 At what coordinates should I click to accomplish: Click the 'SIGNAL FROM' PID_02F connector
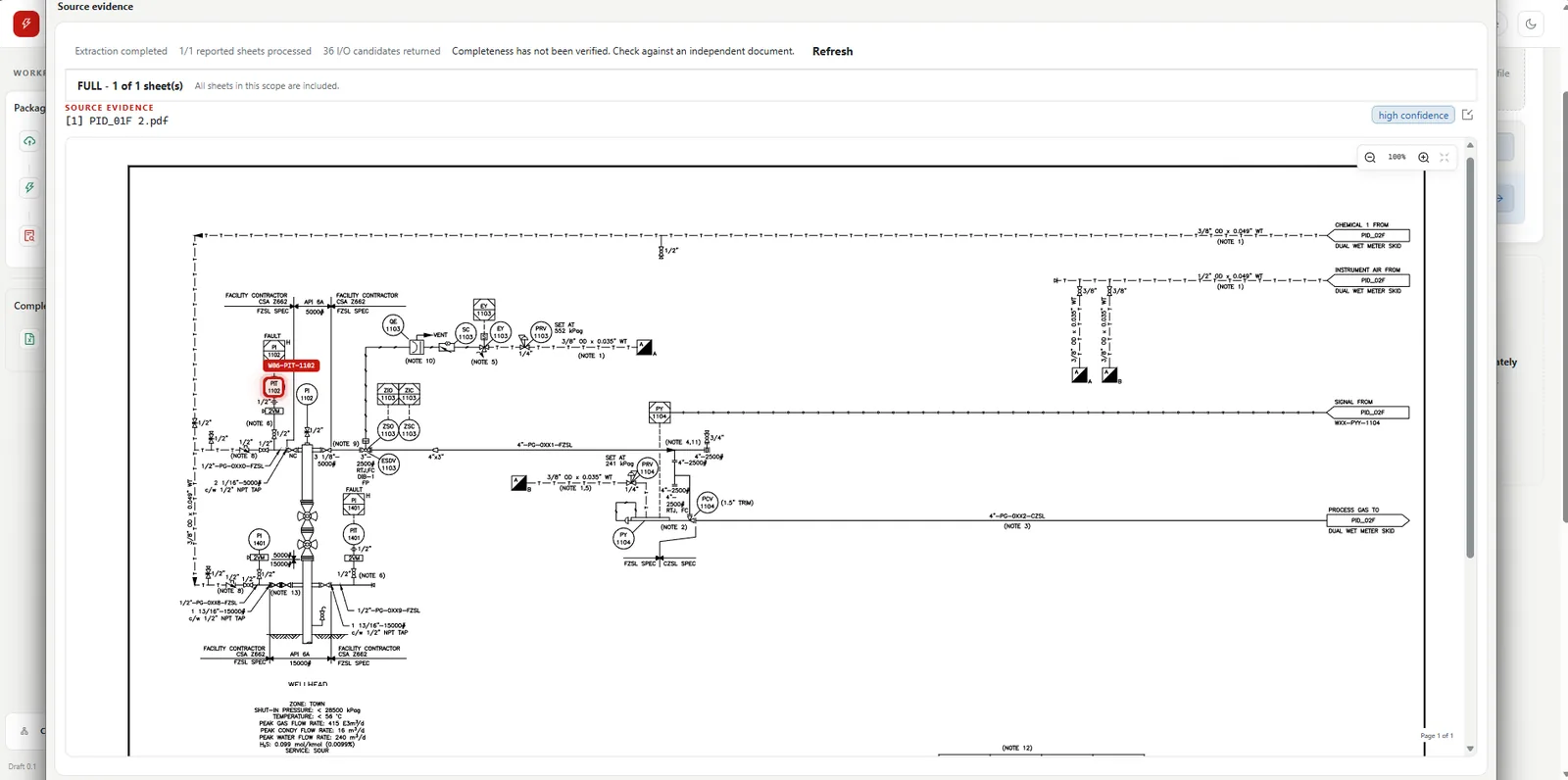tap(1368, 413)
